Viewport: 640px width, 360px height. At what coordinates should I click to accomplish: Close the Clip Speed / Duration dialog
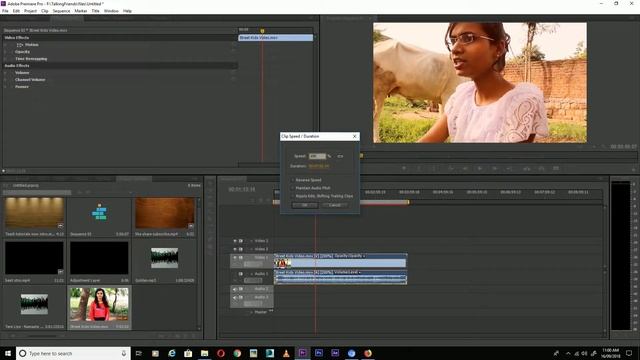click(354, 136)
